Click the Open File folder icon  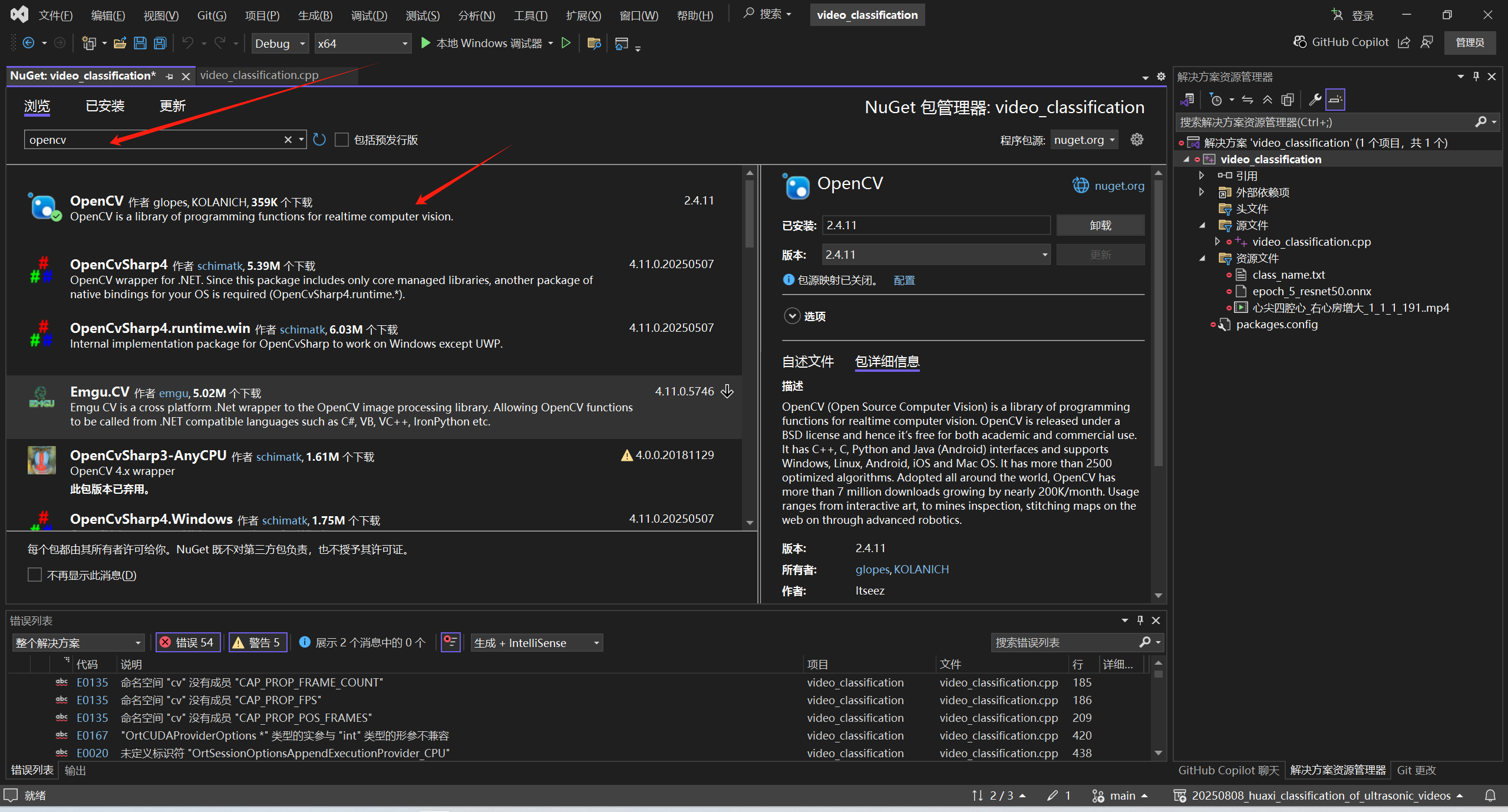pyautogui.click(x=120, y=43)
